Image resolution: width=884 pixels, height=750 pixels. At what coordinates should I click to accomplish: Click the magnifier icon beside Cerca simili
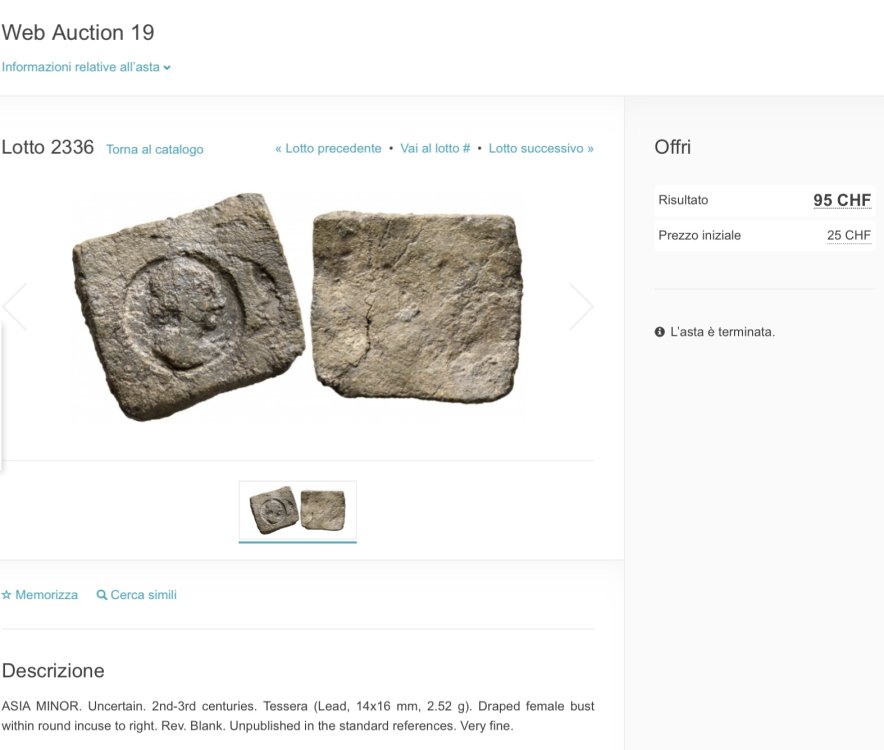(101, 595)
